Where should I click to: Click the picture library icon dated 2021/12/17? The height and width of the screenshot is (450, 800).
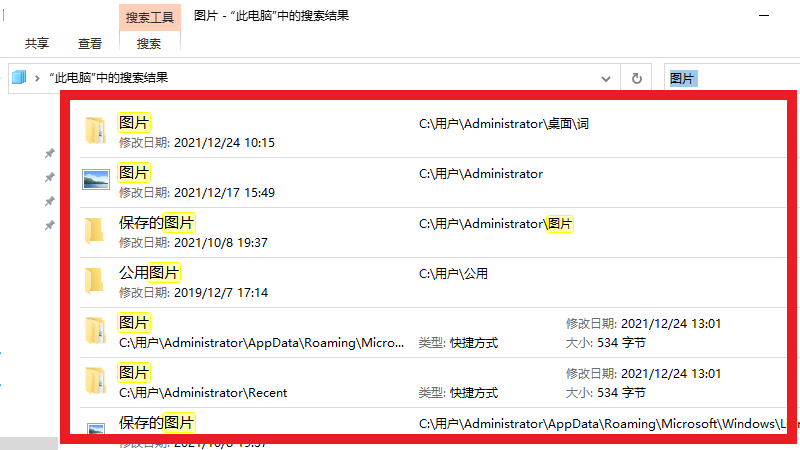[x=95, y=181]
